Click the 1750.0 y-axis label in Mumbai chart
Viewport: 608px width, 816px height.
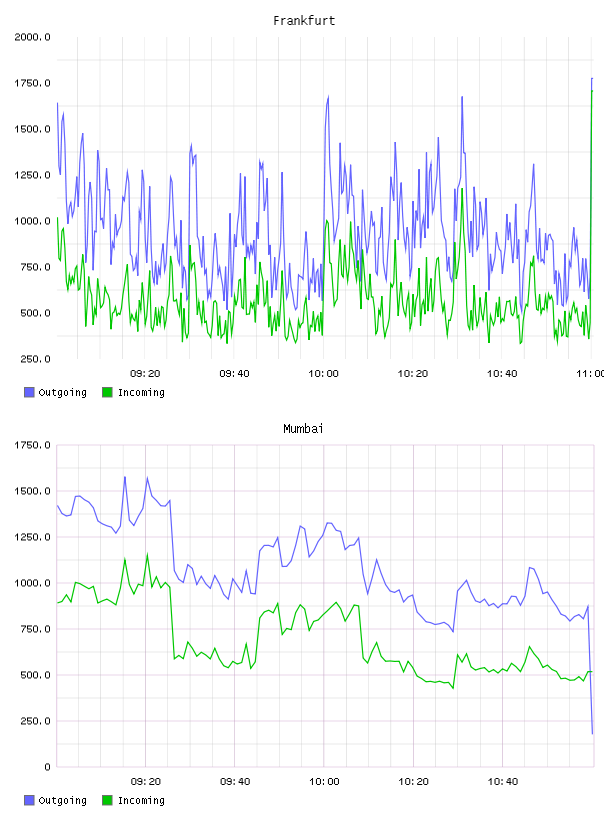[32, 445]
